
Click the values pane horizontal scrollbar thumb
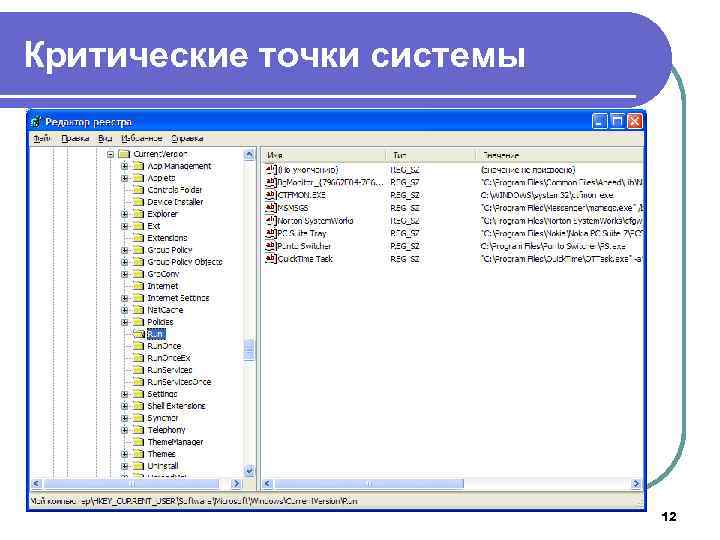[369, 484]
